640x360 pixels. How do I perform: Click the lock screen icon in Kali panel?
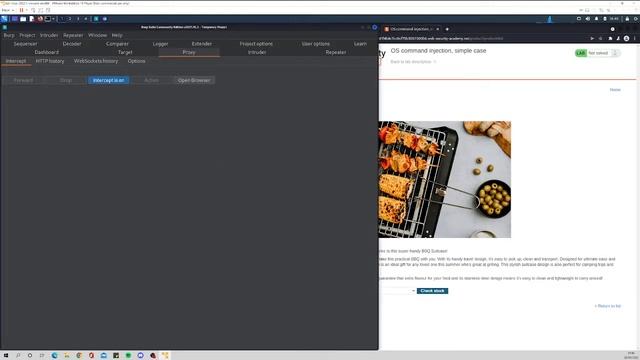click(627, 19)
